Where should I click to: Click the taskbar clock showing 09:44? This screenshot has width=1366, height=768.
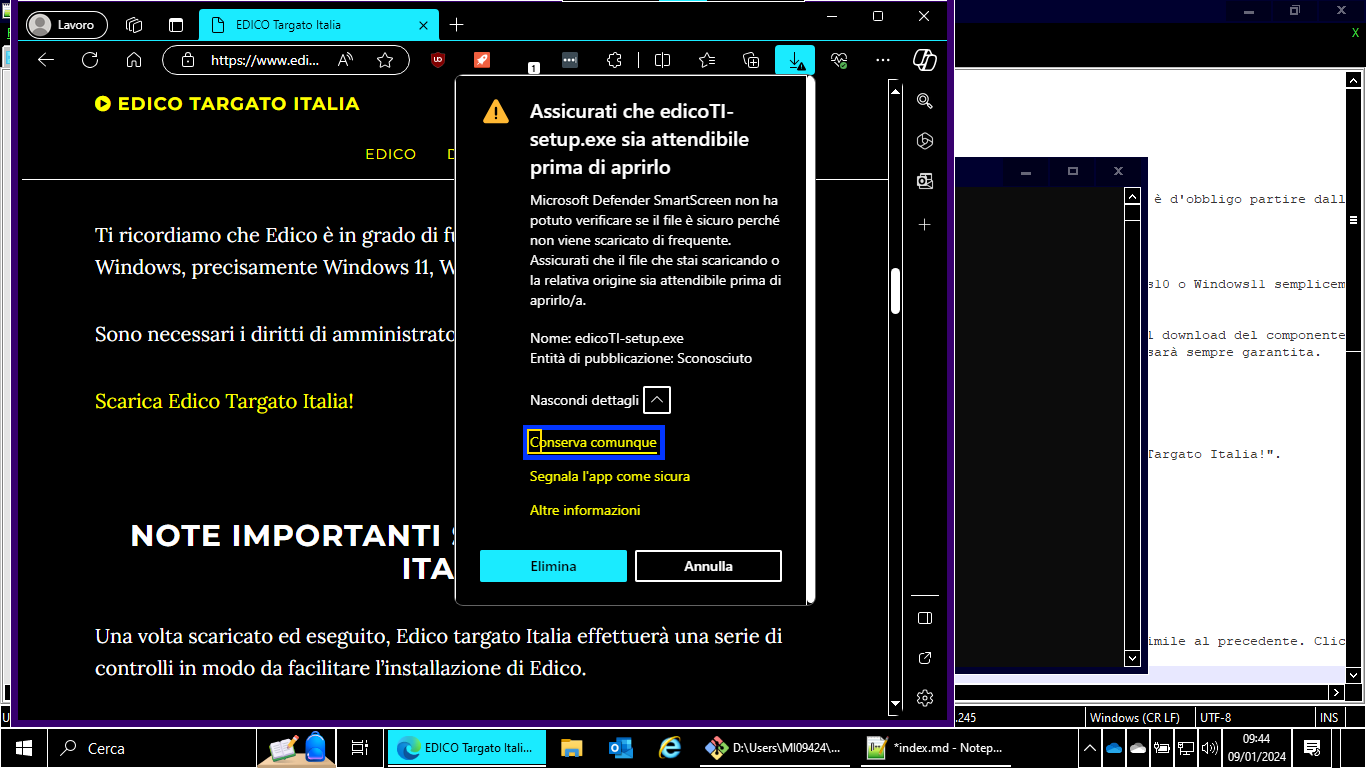point(1255,747)
